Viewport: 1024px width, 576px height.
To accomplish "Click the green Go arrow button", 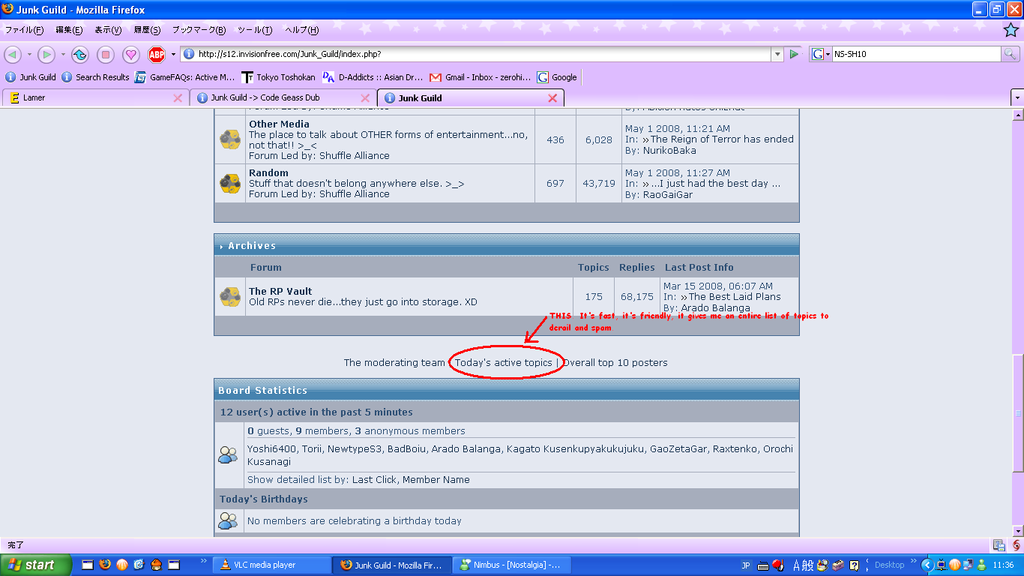I will (795, 54).
